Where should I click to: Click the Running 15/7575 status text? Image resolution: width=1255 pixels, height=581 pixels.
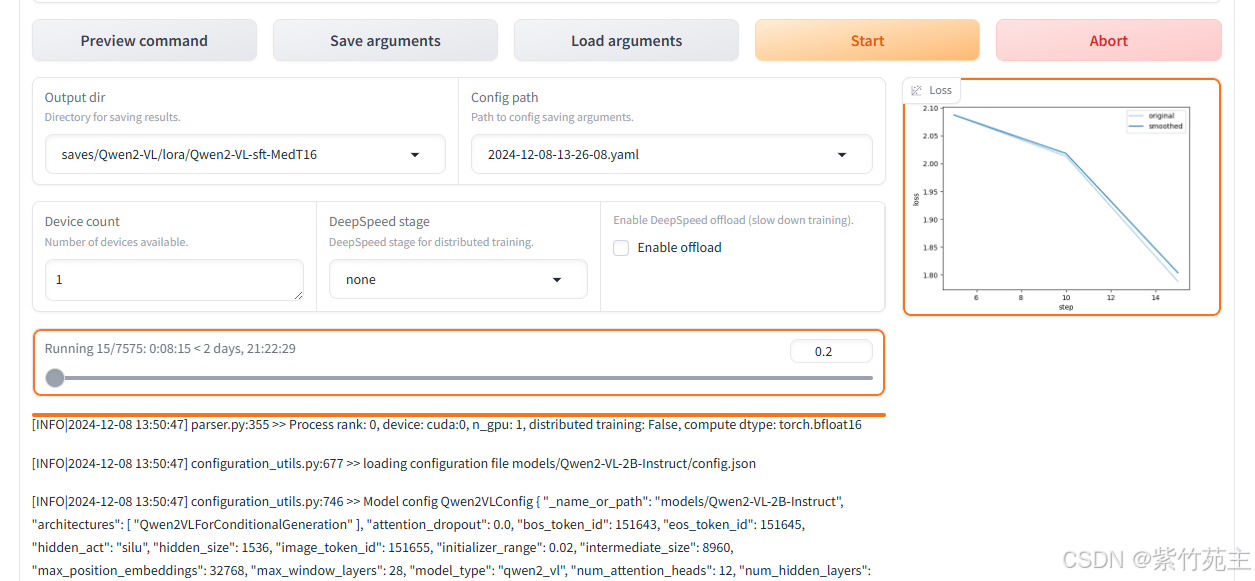[x=170, y=348]
